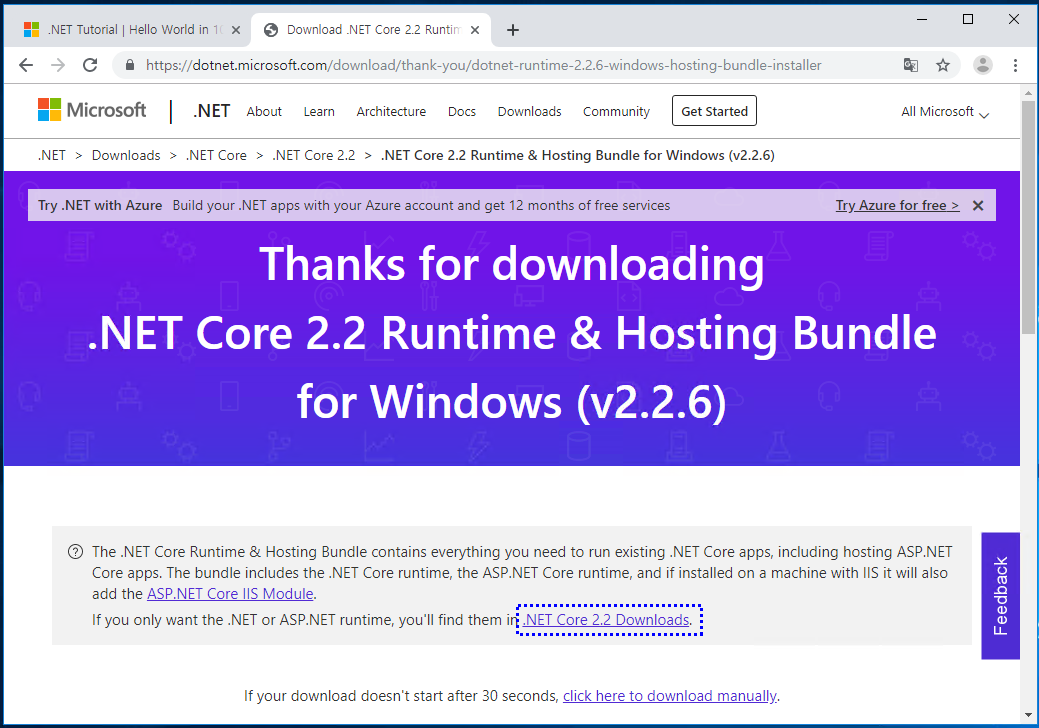The height and width of the screenshot is (728, 1039).
Task: Open the Docs menu item
Action: (x=462, y=111)
